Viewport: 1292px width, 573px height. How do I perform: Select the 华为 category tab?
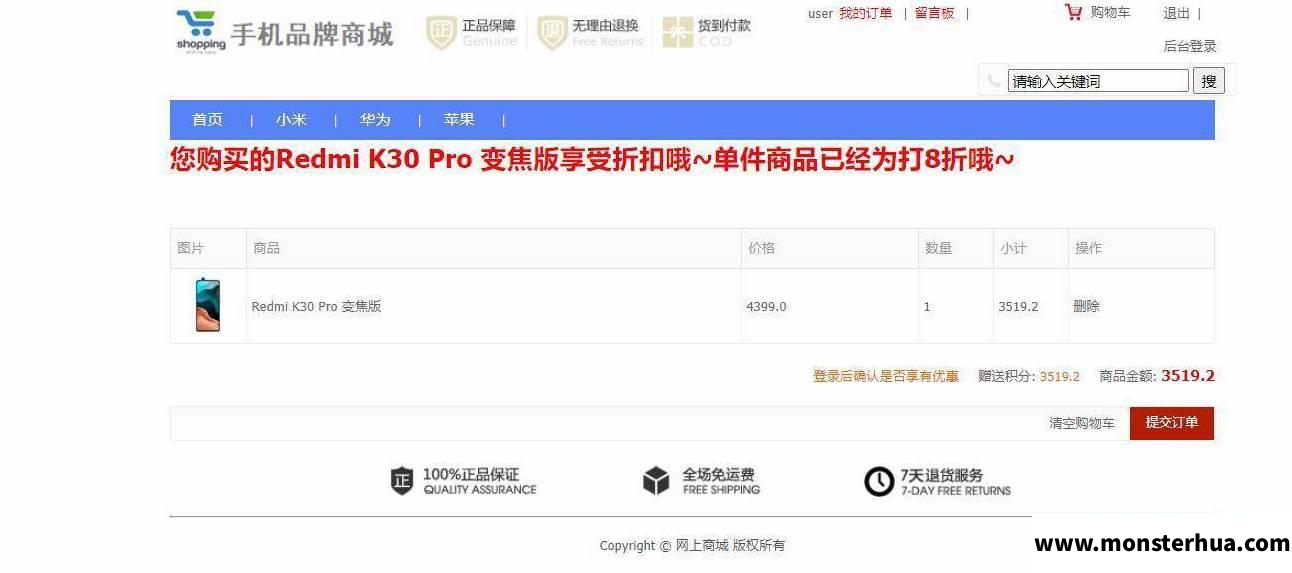coord(375,120)
